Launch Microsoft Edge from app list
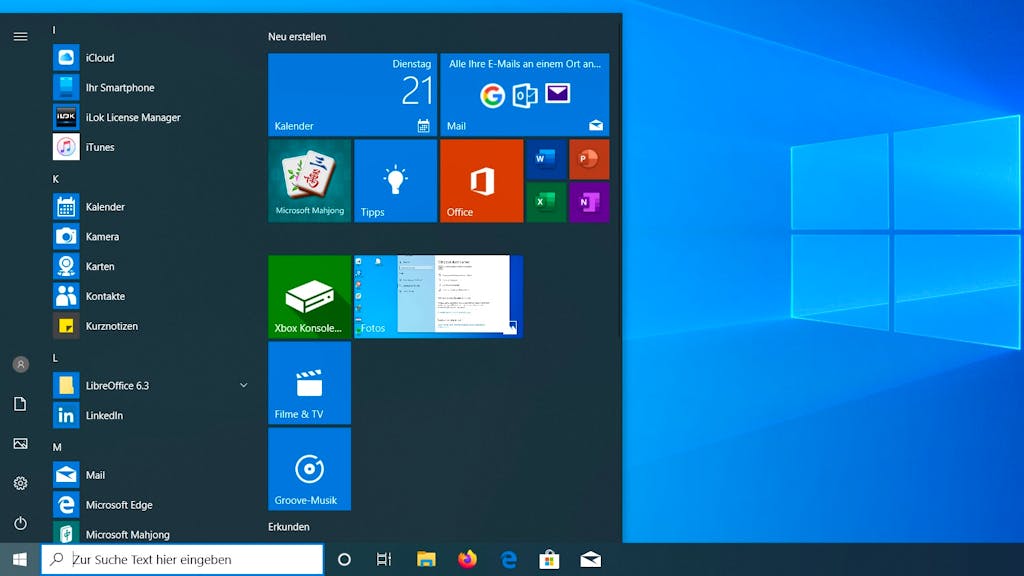Screen dimensions: 1024x576 pos(150,505)
